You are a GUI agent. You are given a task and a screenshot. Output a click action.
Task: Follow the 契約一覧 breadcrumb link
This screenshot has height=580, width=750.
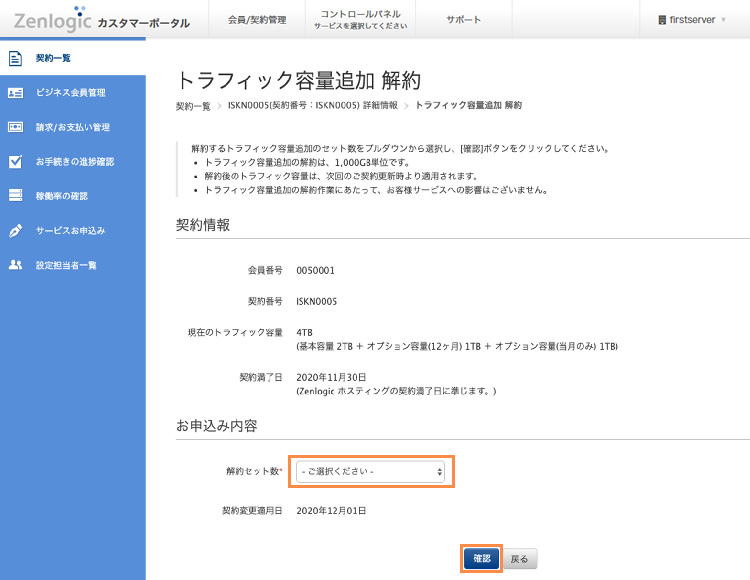click(193, 105)
